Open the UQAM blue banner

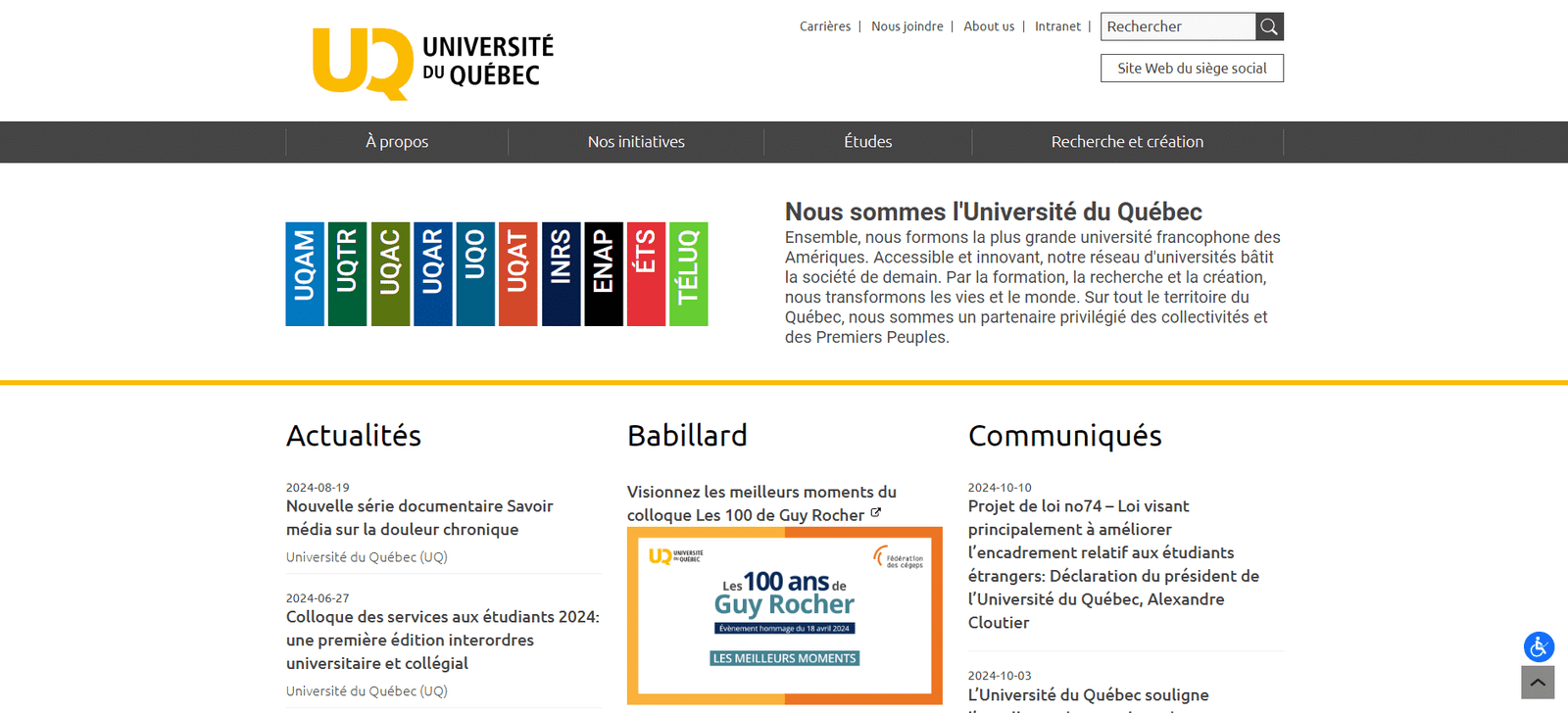pos(305,274)
